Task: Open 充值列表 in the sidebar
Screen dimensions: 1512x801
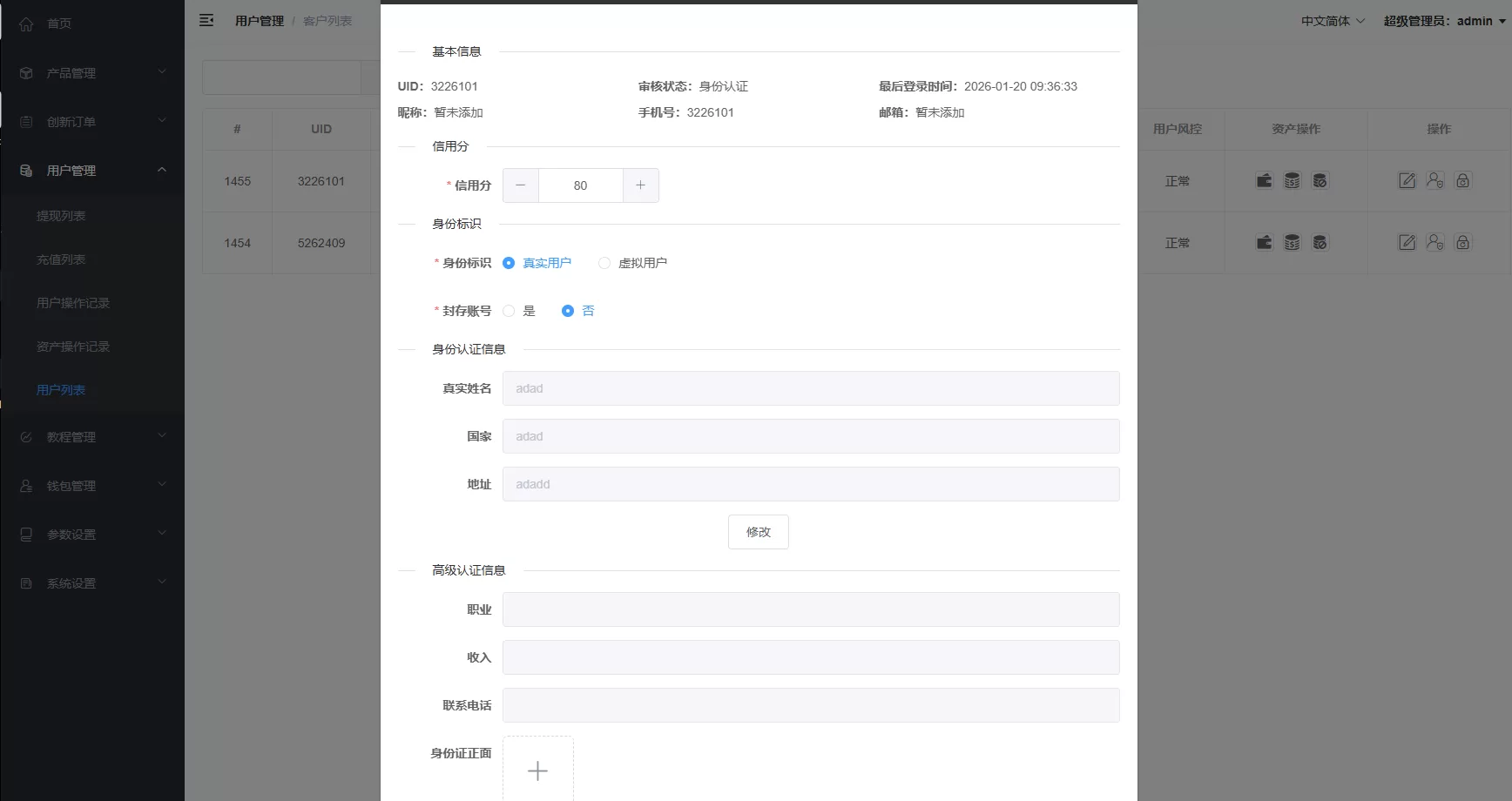Action: point(61,259)
